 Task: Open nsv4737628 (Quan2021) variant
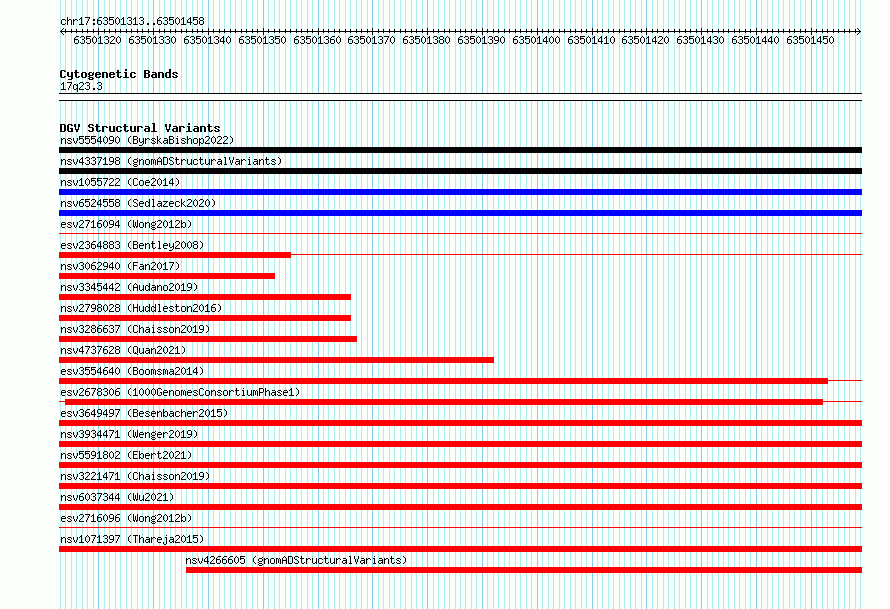[x=123, y=350]
